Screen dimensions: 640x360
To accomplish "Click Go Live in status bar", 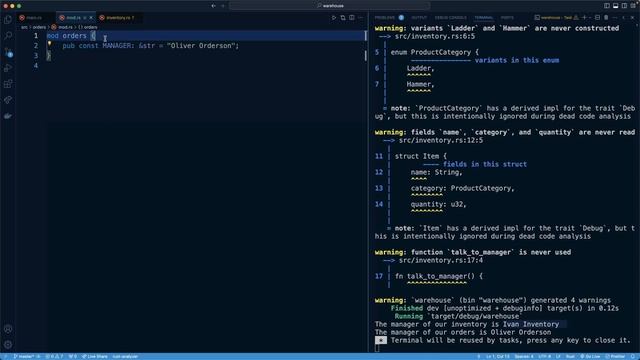I will click(590, 356).
